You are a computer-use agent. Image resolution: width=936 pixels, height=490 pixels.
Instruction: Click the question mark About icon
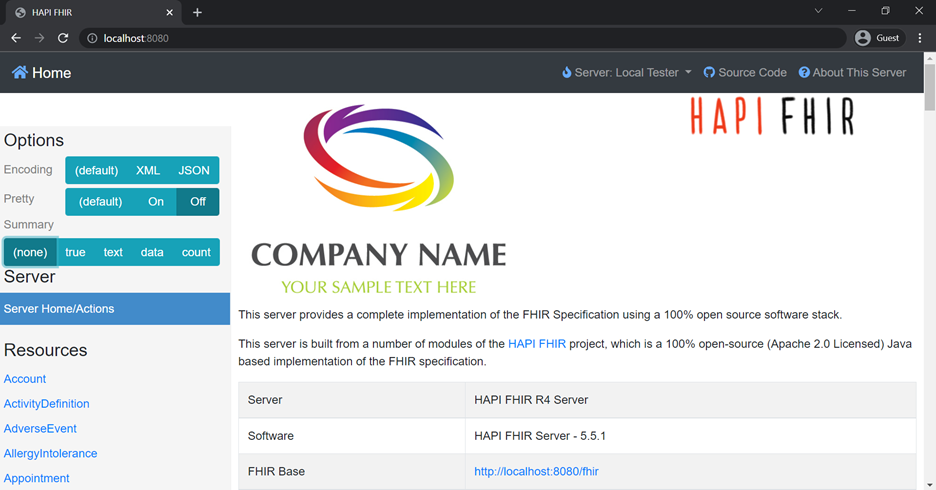point(804,73)
